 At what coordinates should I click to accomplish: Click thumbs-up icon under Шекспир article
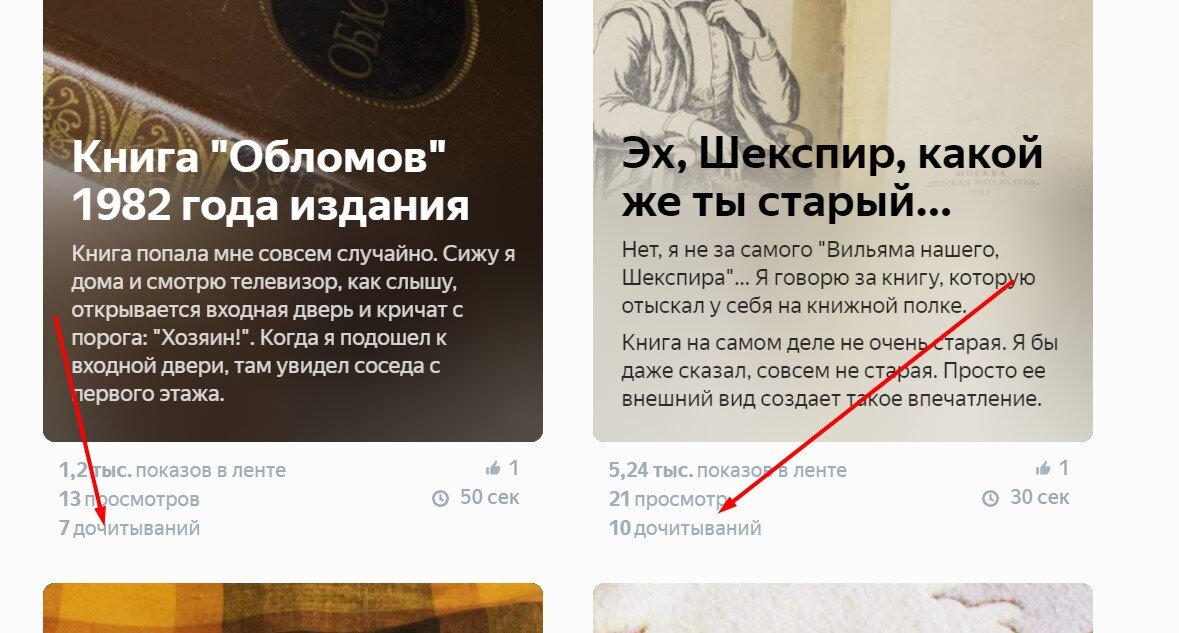pos(1043,468)
